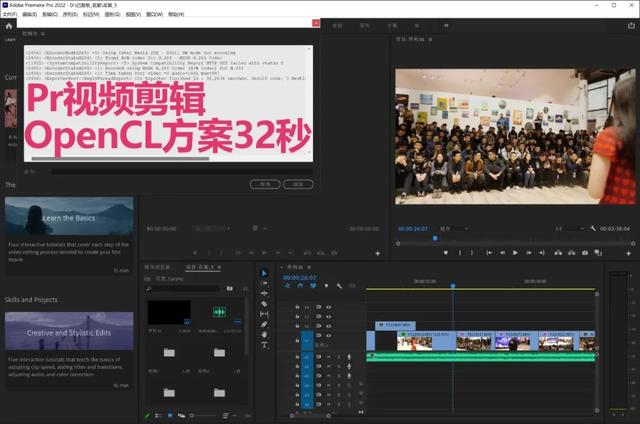
Task: Switch Project panel to freeform view
Action: [181, 415]
